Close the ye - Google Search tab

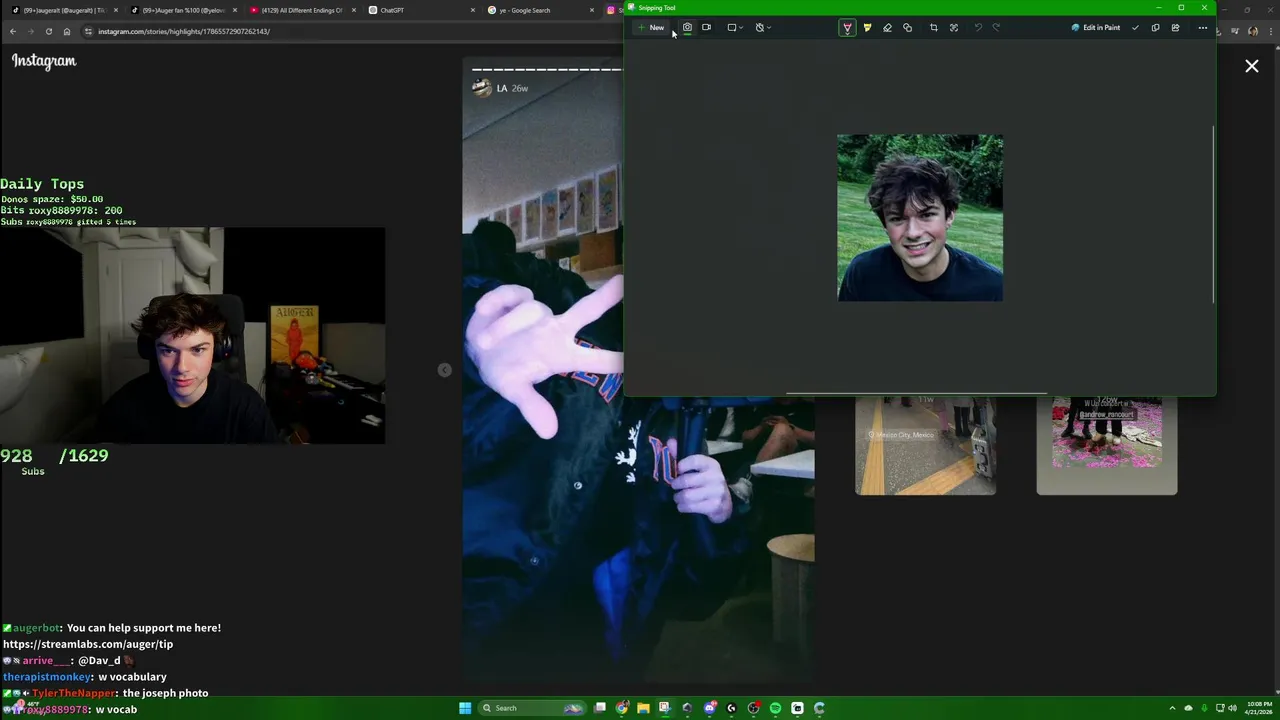tap(592, 10)
